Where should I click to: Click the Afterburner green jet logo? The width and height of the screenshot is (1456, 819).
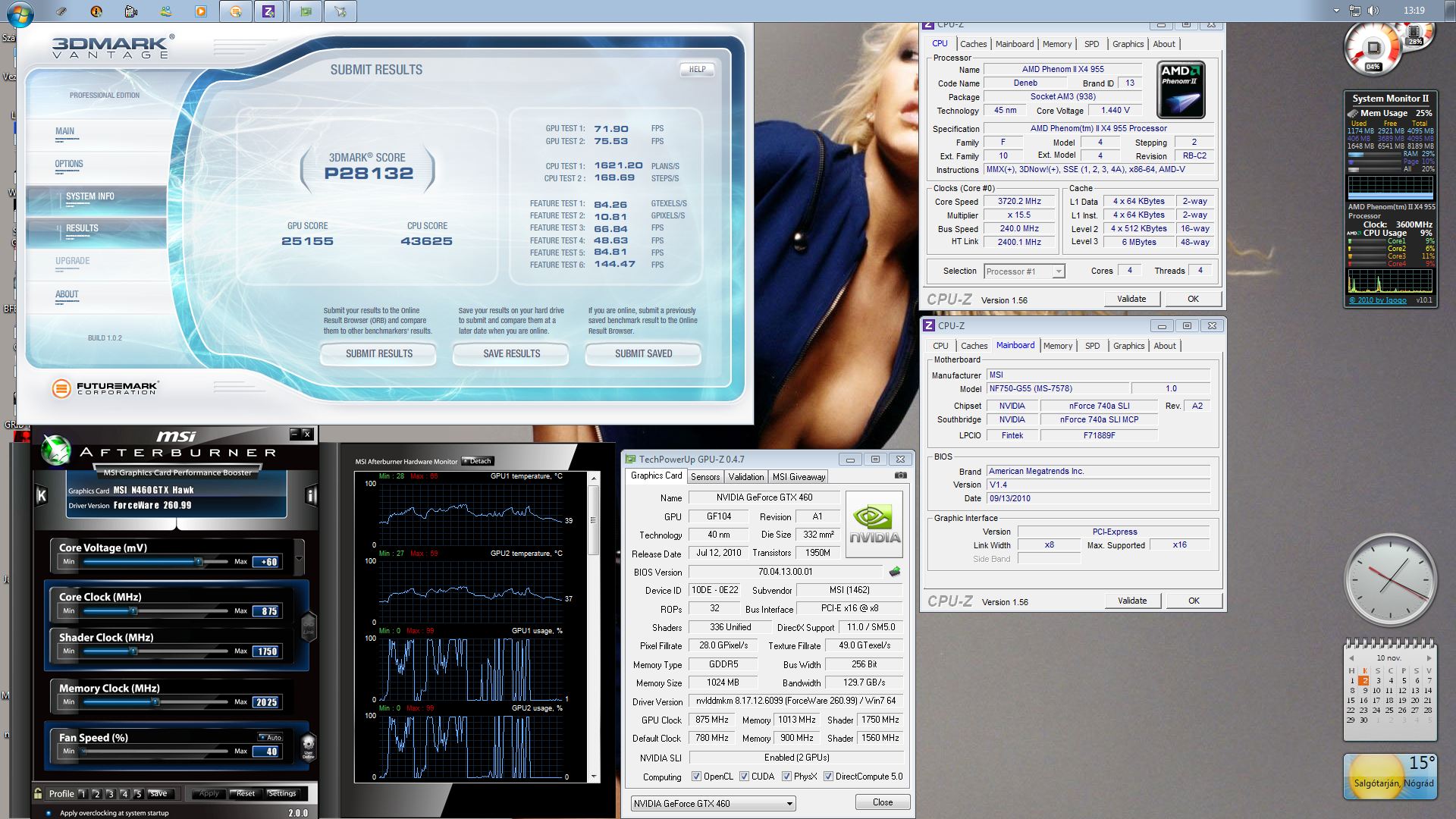(x=56, y=450)
